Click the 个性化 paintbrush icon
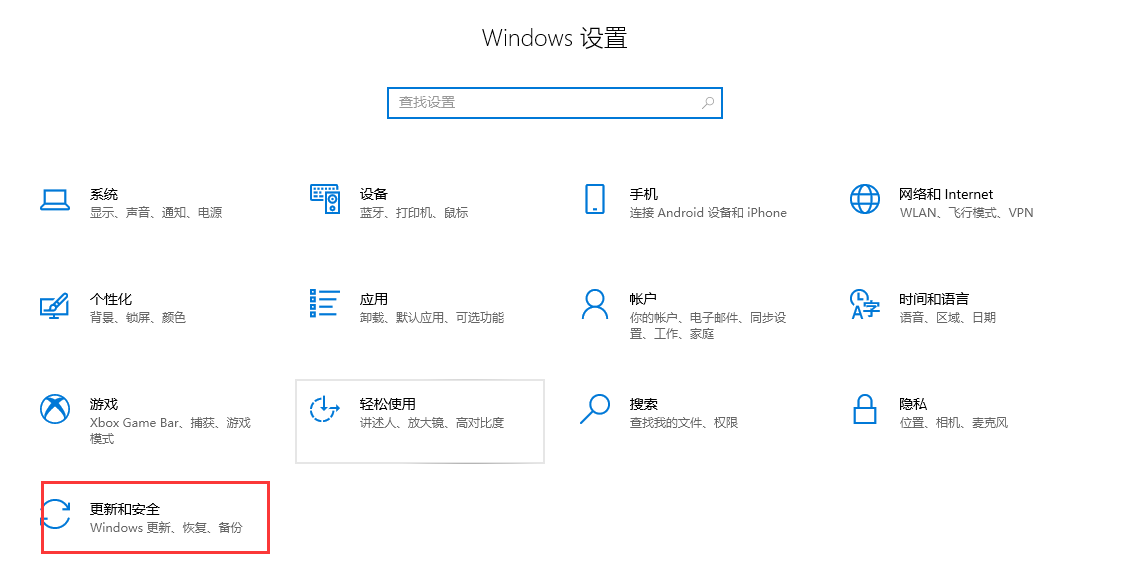1137x564 pixels. [x=54, y=305]
